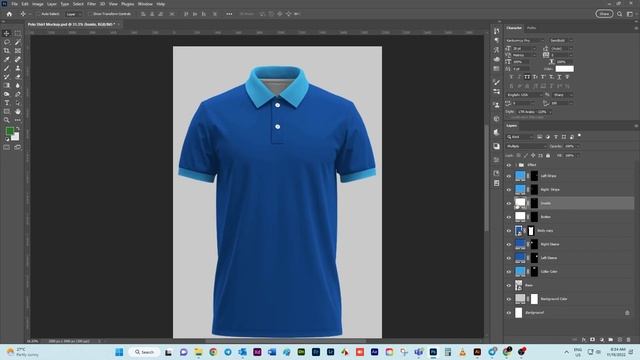Click the All Caps style in Character panel

point(527,77)
